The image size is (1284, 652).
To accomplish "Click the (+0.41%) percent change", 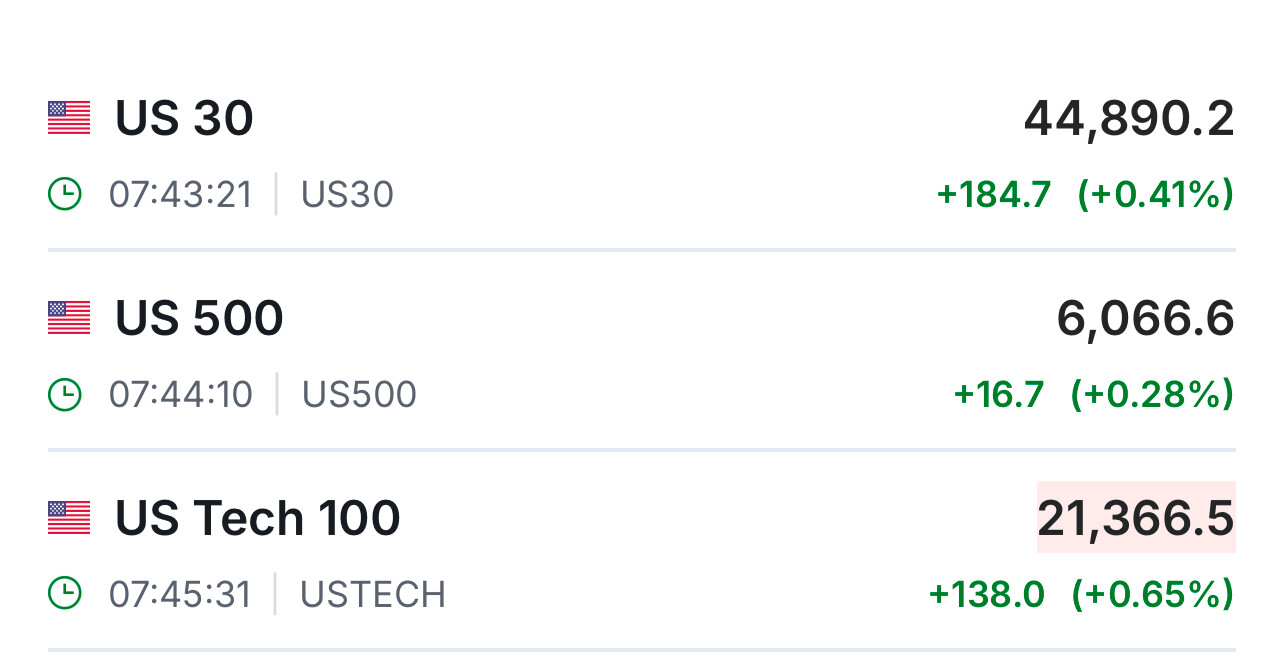I will pos(1155,194).
